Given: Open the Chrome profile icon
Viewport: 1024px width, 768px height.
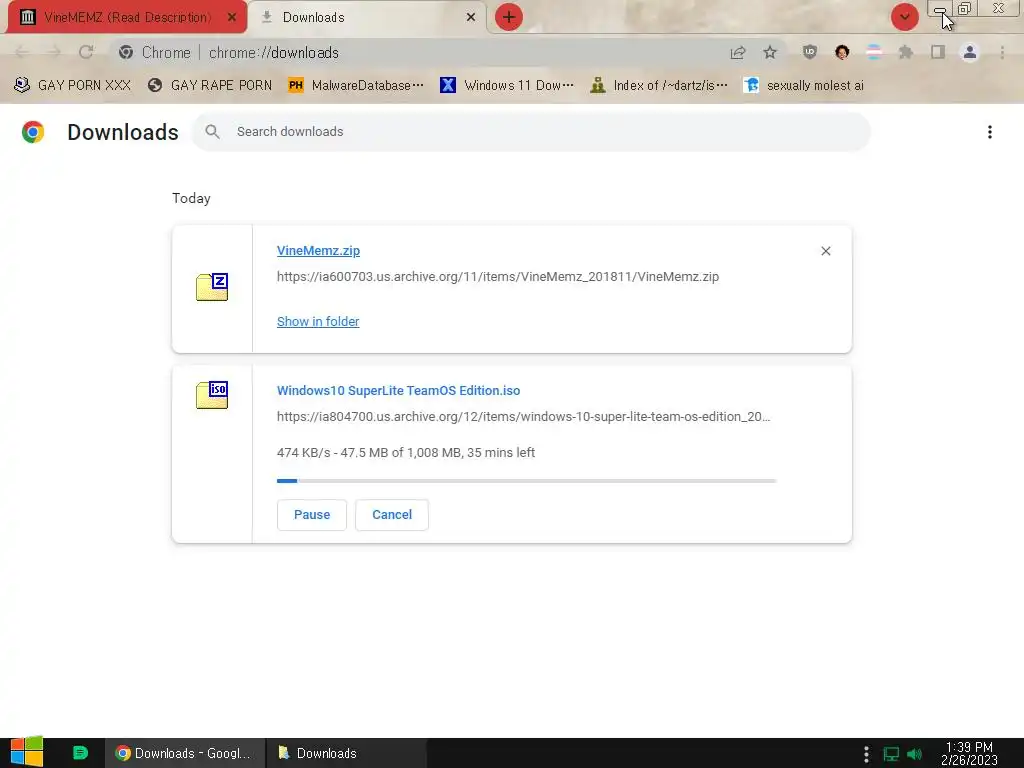Looking at the screenshot, I should coord(970,52).
